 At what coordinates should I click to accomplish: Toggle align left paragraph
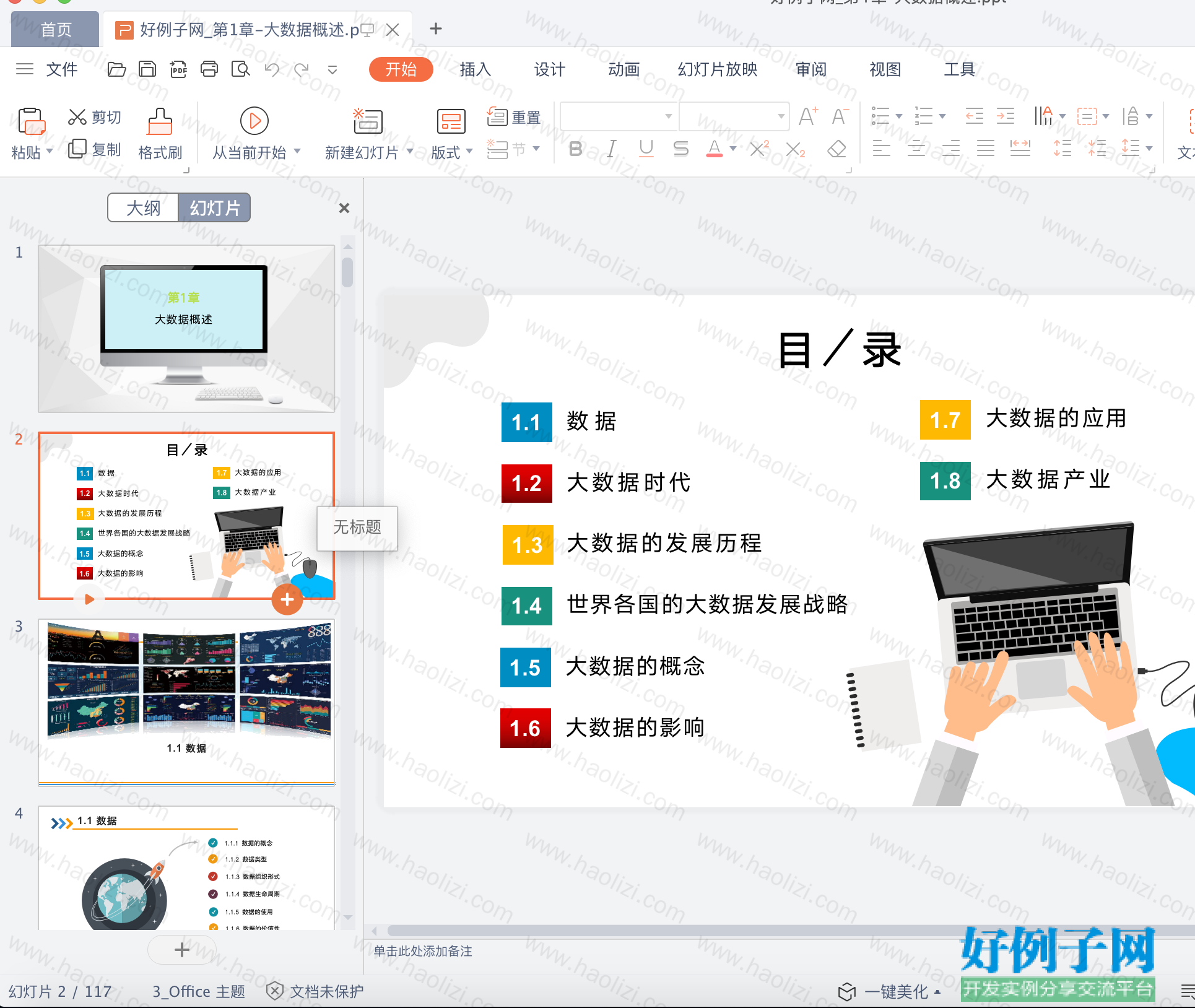(881, 149)
